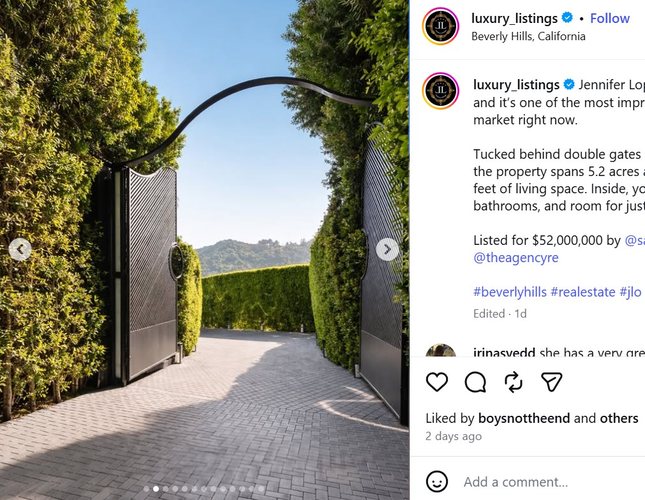Viewport: 645px width, 500px height.
Task: Open comments with the speech bubble icon
Action: click(475, 382)
